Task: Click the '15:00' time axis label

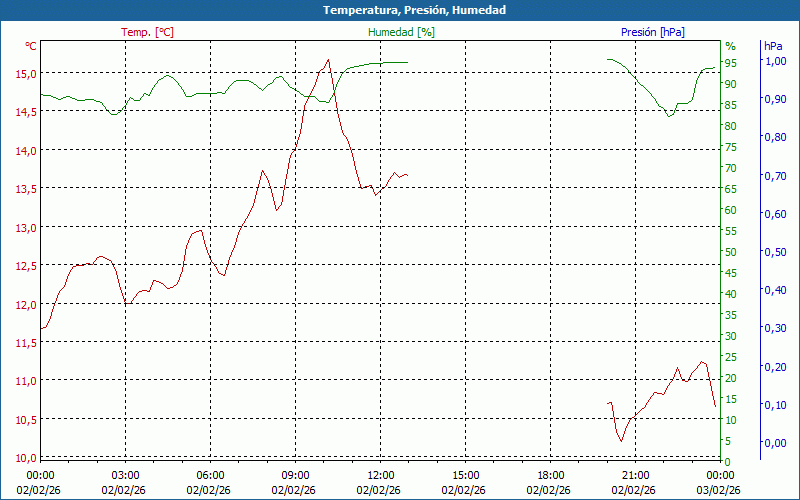Action: (465, 476)
